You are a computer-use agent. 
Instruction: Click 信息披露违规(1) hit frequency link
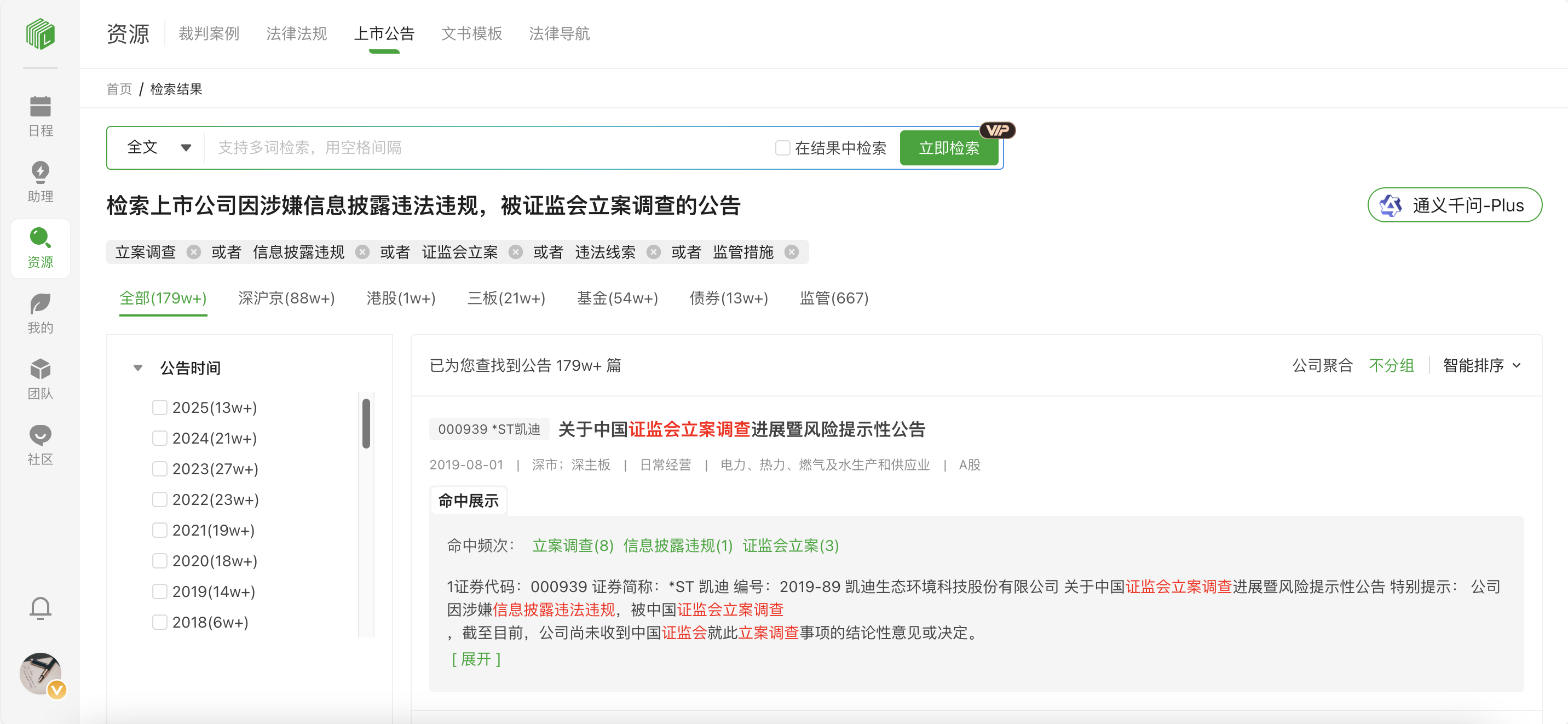[x=678, y=545]
